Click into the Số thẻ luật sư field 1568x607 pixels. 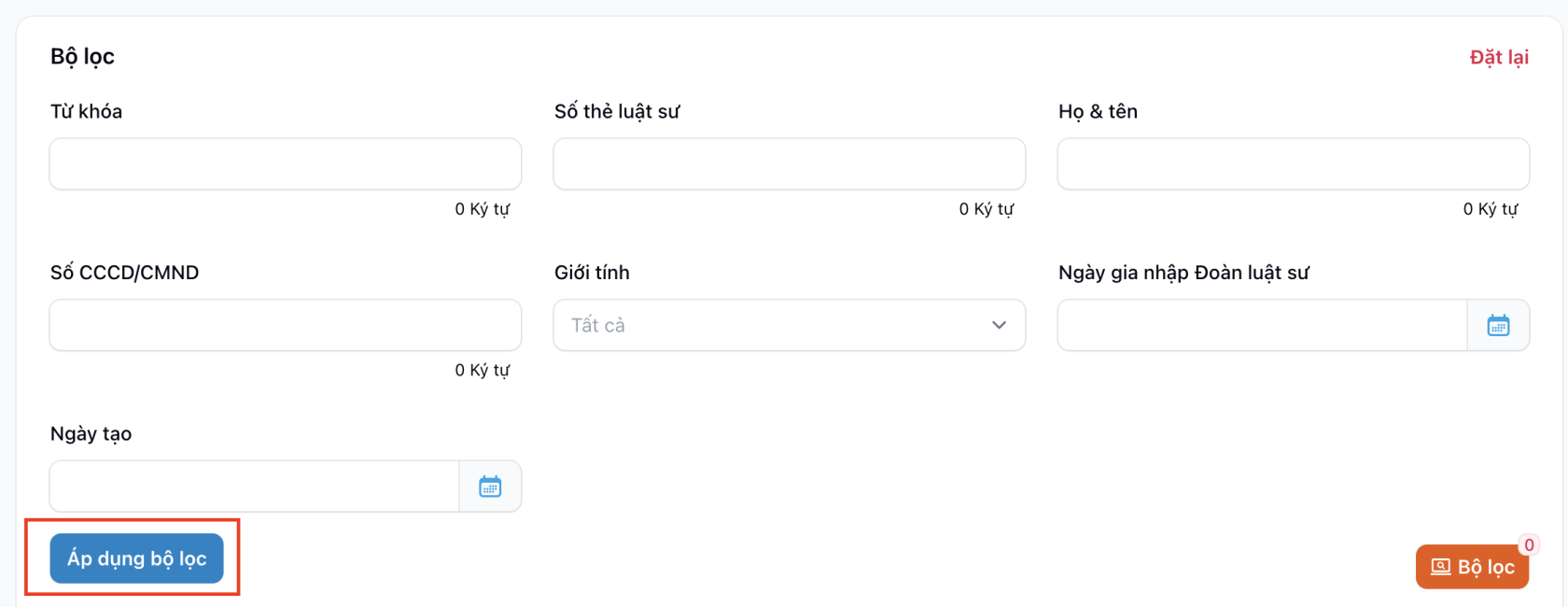(789, 164)
